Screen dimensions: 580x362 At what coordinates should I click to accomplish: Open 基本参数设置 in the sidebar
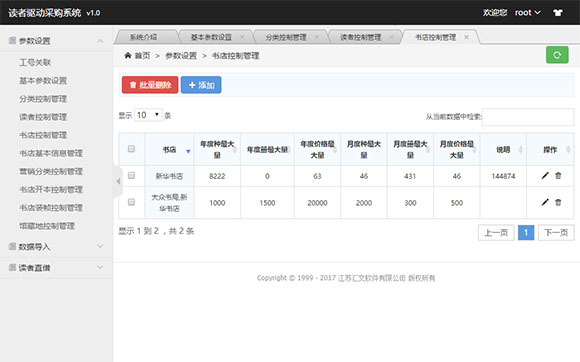(x=43, y=80)
